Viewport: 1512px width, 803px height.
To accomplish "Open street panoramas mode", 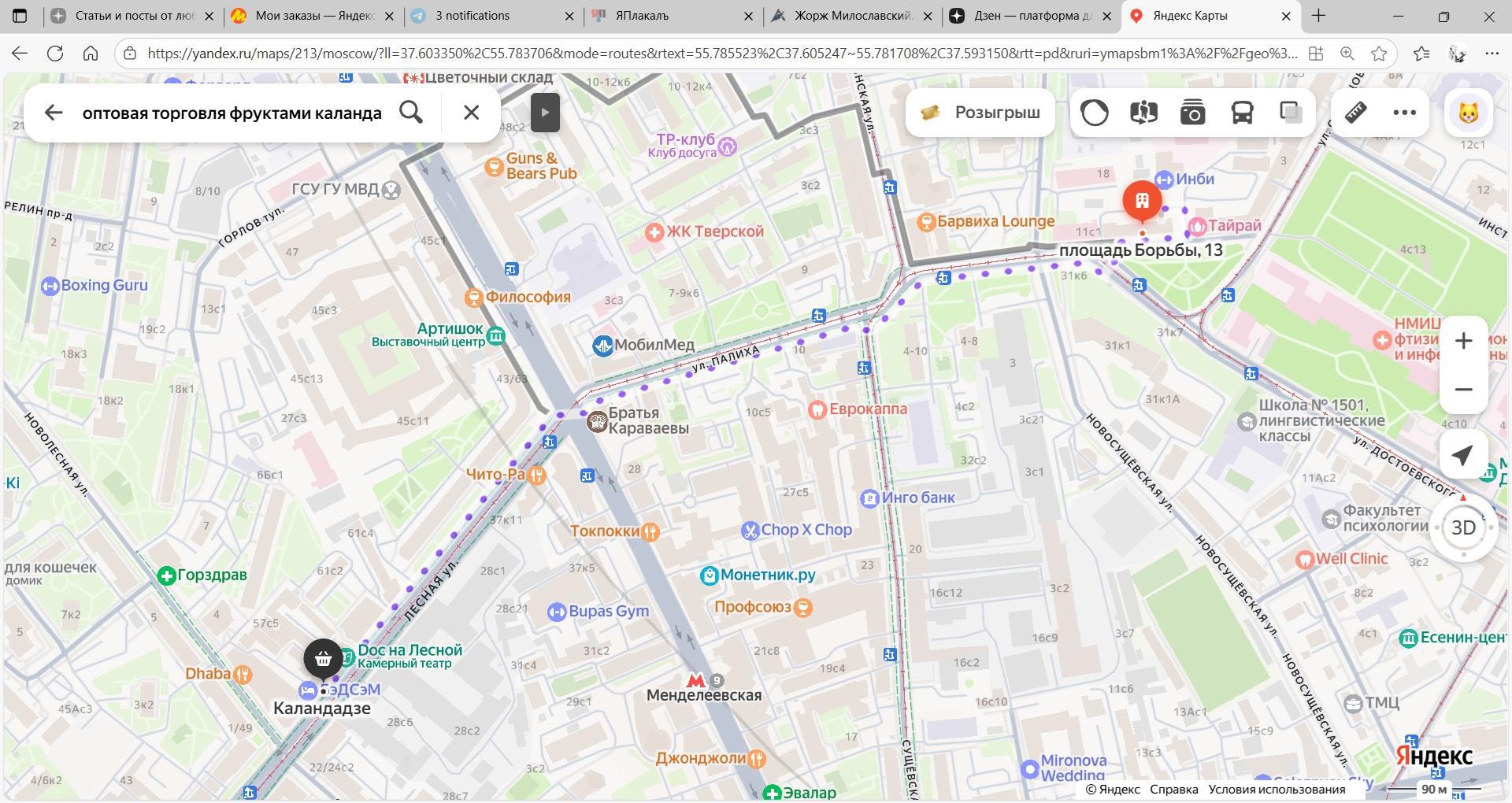I will 1143,113.
